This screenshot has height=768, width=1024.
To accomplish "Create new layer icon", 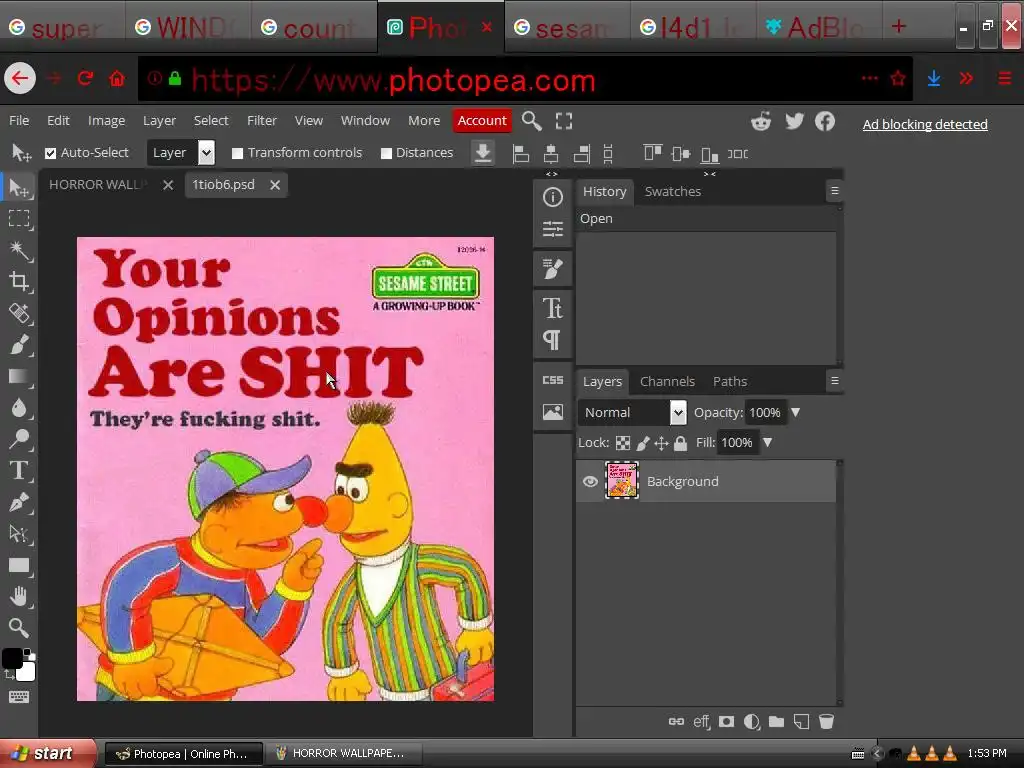I will coord(801,722).
